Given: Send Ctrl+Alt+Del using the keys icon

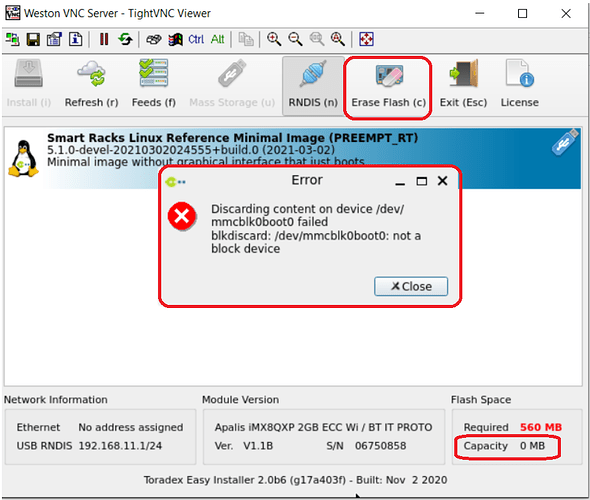Looking at the screenshot, I should pyautogui.click(x=154, y=39).
